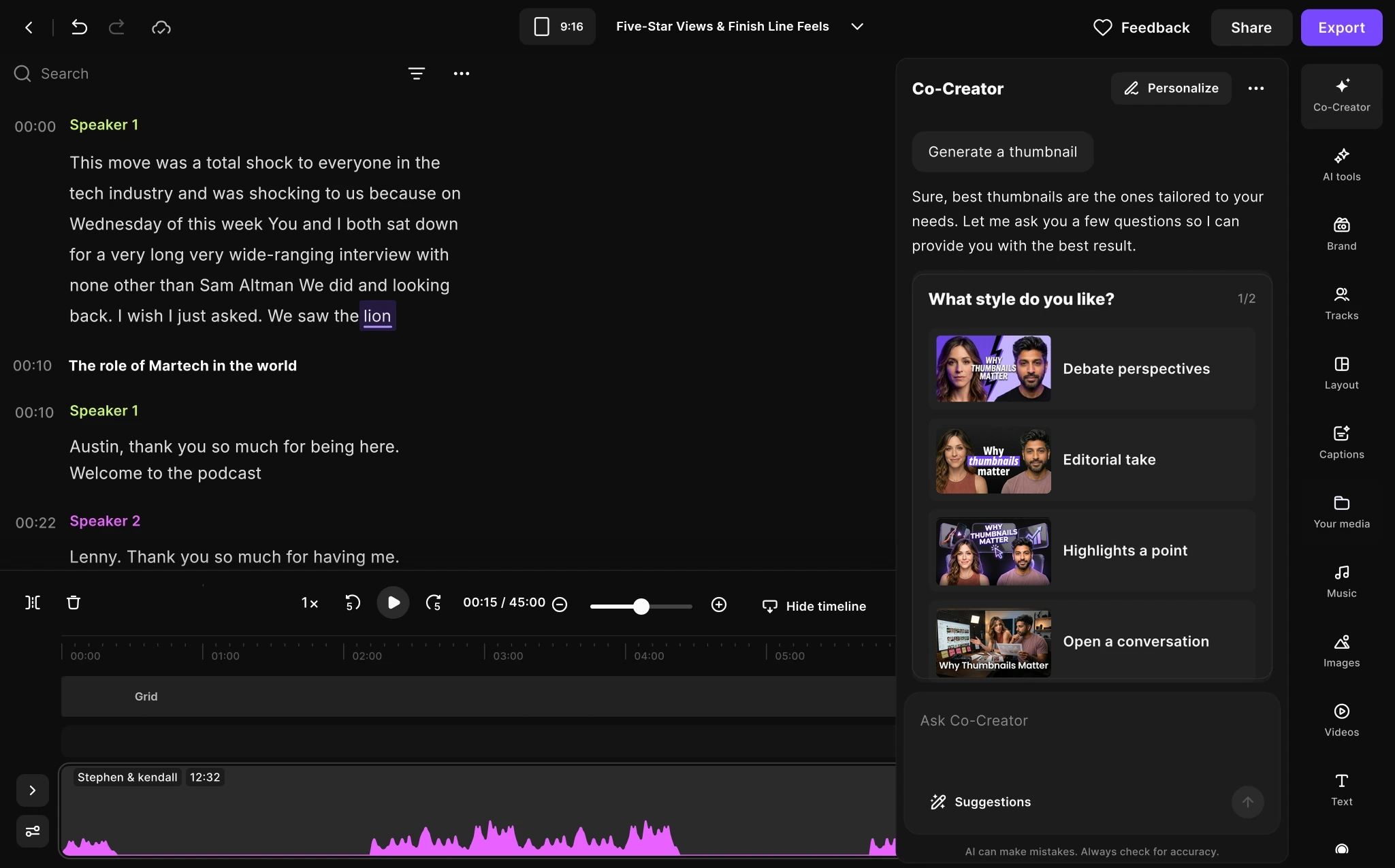Screen dimensions: 1395x868
Task: Redo the last action
Action: 117,27
